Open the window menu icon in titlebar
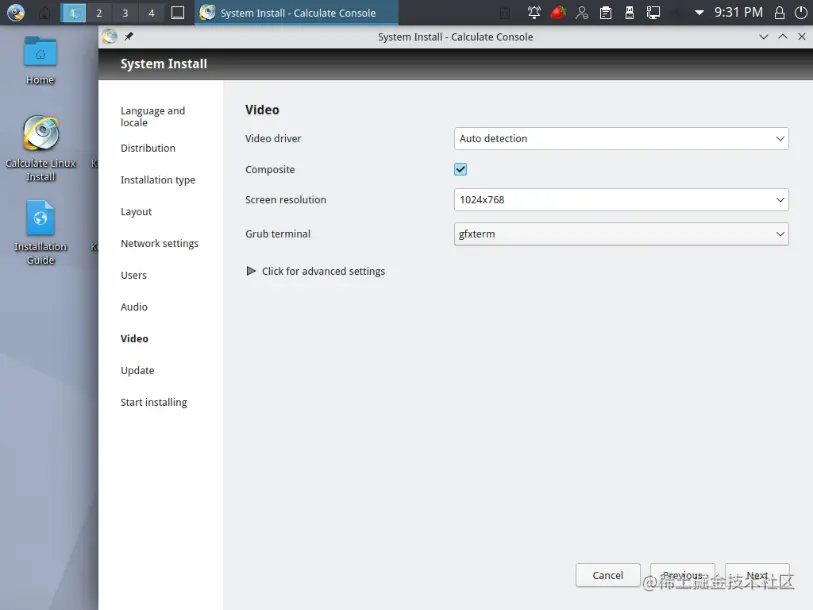Image resolution: width=813 pixels, height=610 pixels. coord(109,36)
